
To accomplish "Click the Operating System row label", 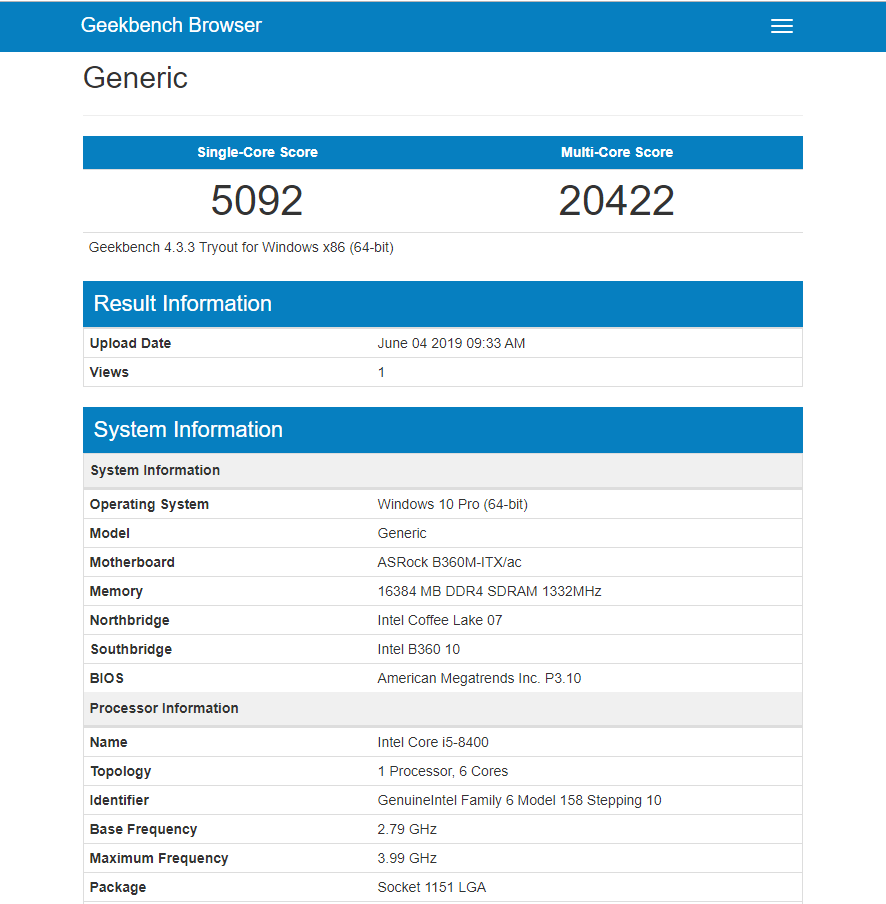I will pos(149,504).
